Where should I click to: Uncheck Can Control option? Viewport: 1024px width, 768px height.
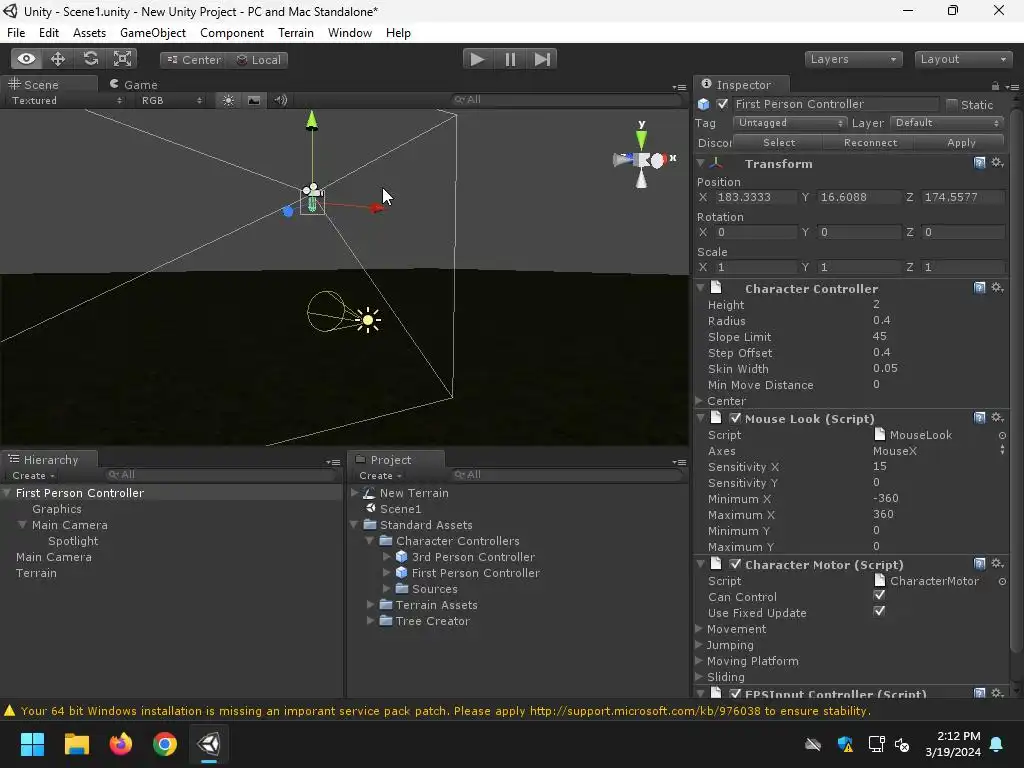point(879,596)
